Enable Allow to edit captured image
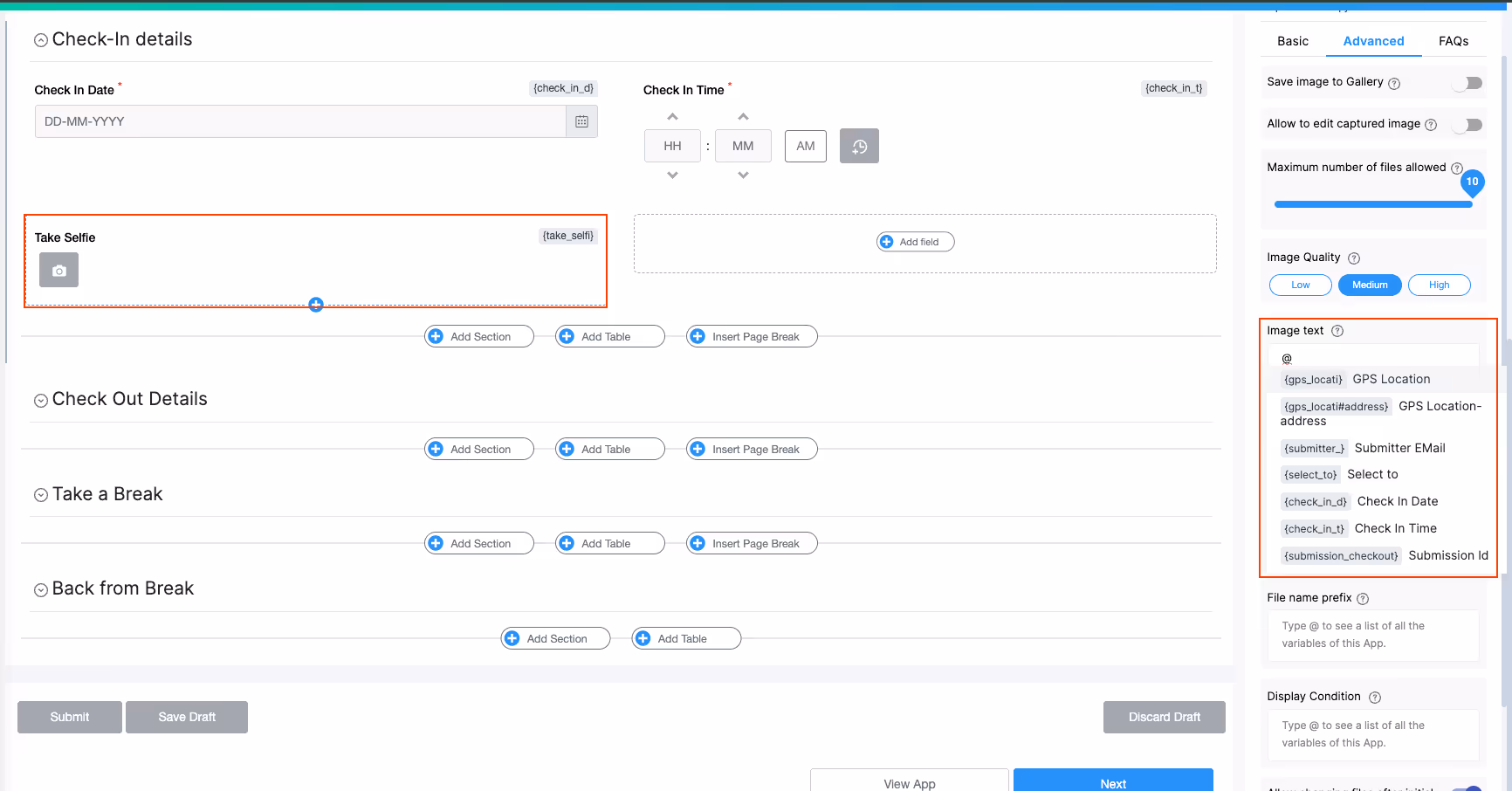Screen dimensions: 1512x791 (x=1467, y=125)
